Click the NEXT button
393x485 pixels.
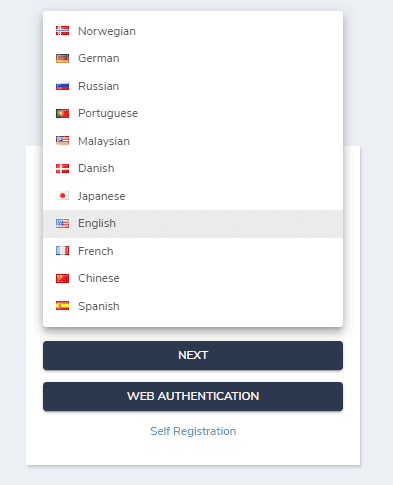(193, 355)
